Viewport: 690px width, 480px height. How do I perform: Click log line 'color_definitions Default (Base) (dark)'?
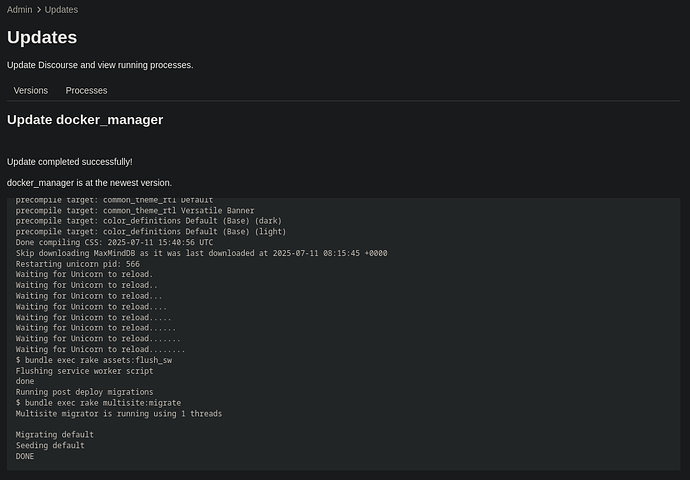[149, 221]
